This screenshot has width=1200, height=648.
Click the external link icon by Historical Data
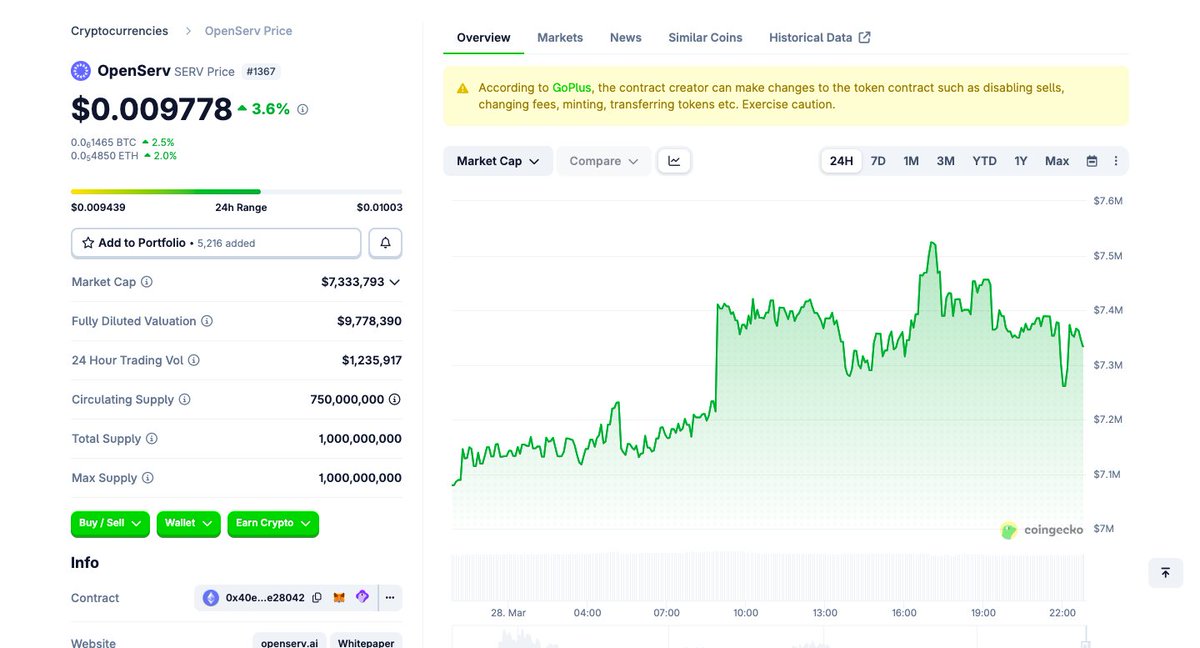click(x=865, y=37)
